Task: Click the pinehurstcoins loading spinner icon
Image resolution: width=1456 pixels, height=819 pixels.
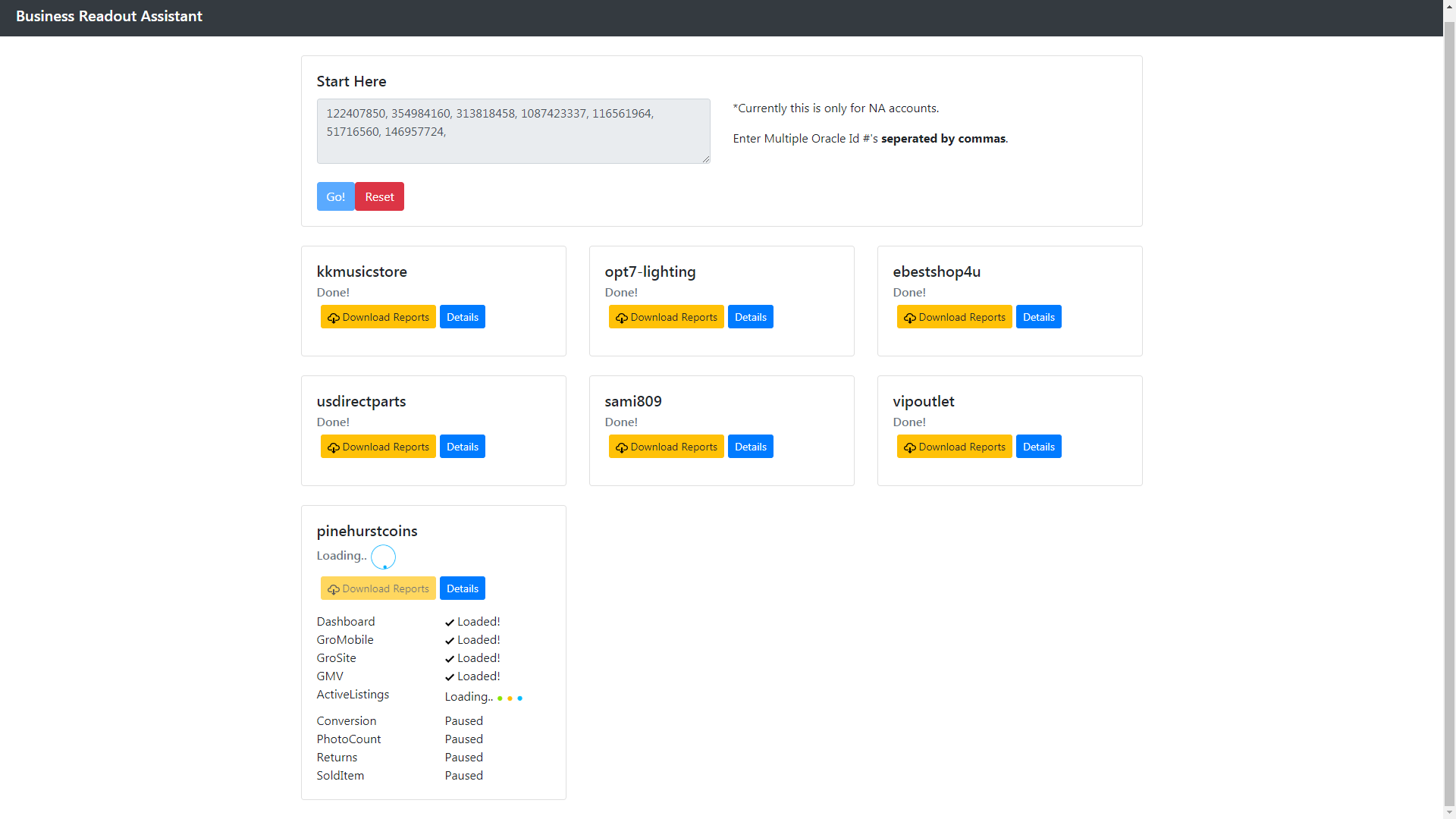Action: click(383, 557)
